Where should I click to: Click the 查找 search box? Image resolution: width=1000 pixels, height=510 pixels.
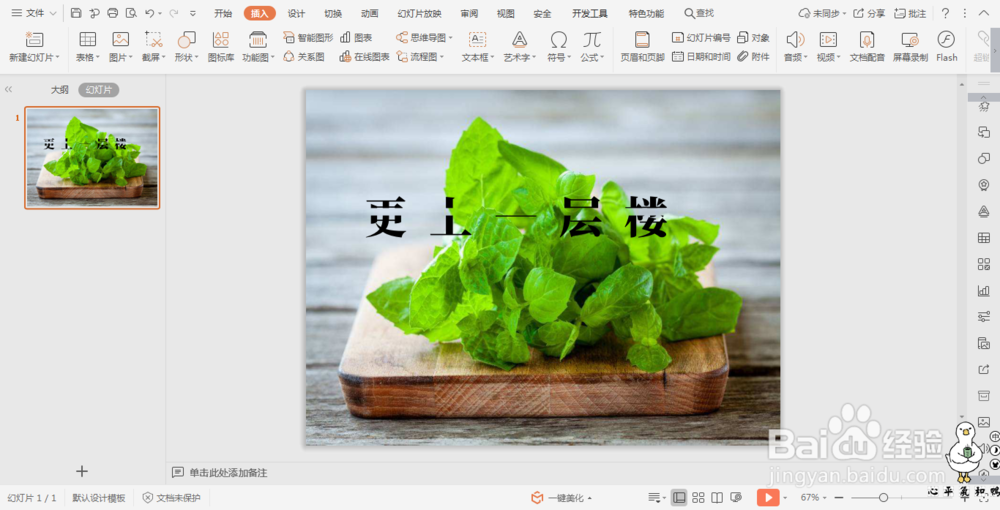click(x=699, y=13)
